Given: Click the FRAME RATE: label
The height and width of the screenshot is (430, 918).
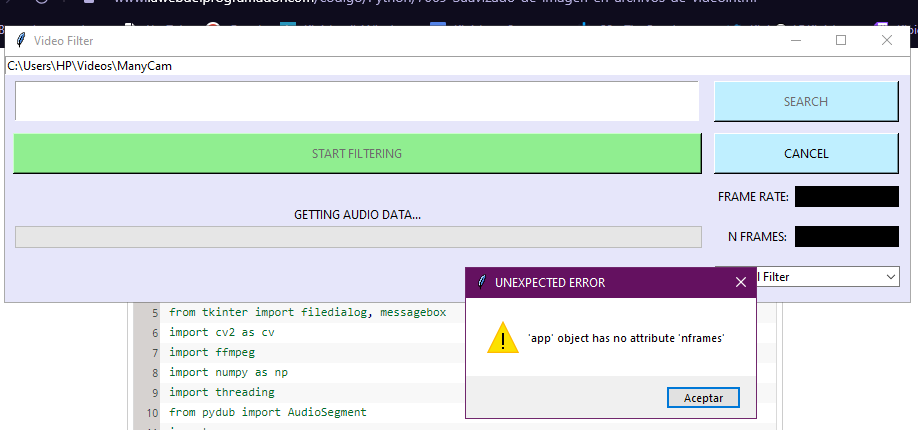Looking at the screenshot, I should pyautogui.click(x=753, y=197).
